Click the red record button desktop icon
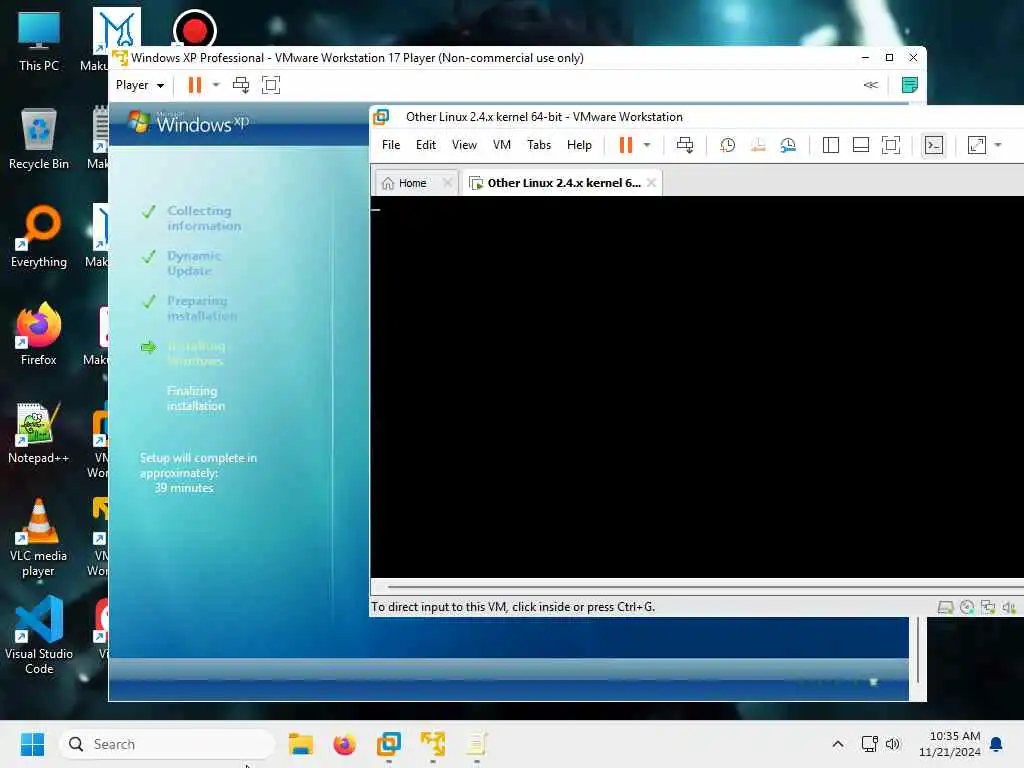1024x768 pixels. (195, 29)
